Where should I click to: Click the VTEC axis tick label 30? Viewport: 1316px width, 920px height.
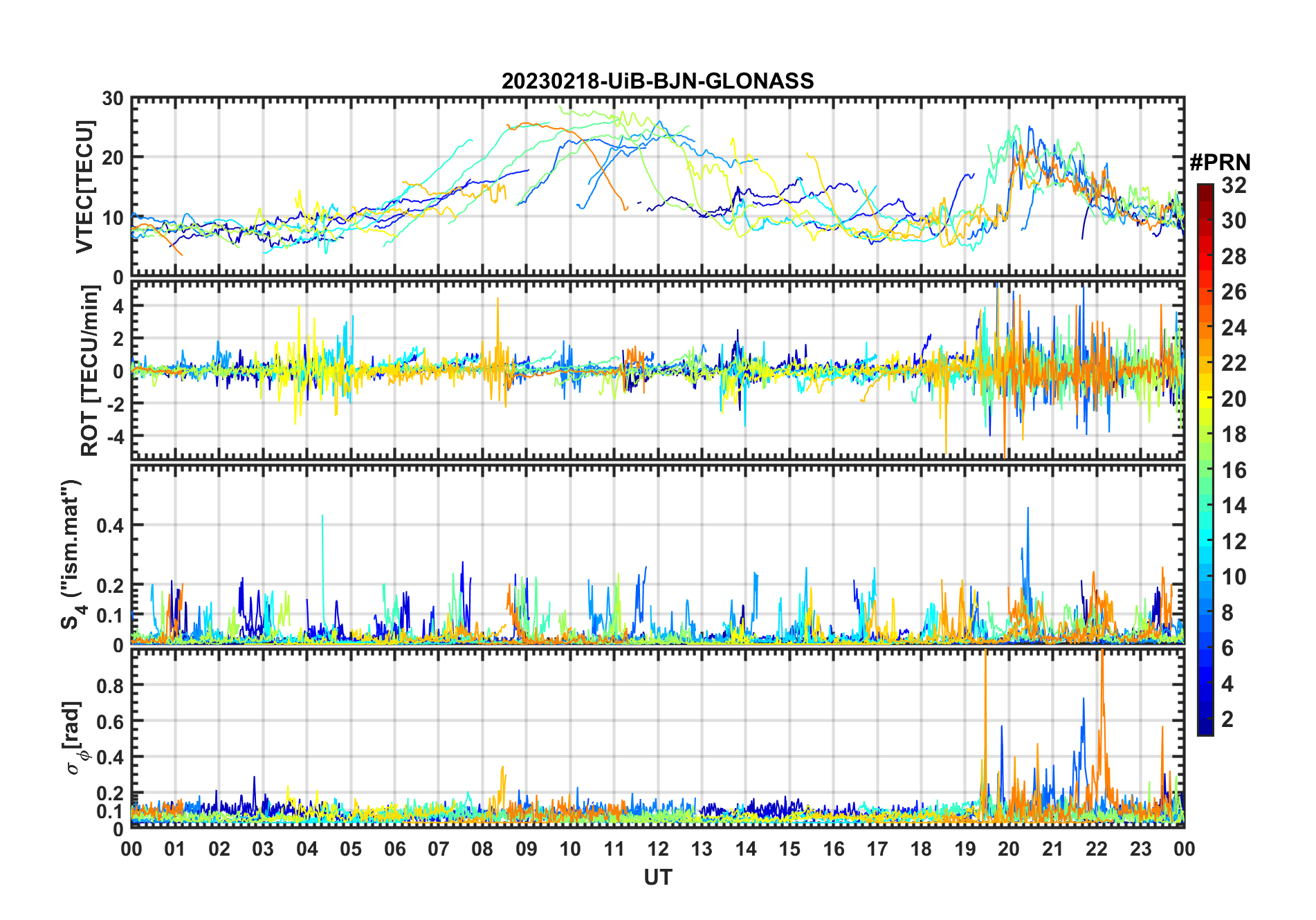click(x=113, y=98)
